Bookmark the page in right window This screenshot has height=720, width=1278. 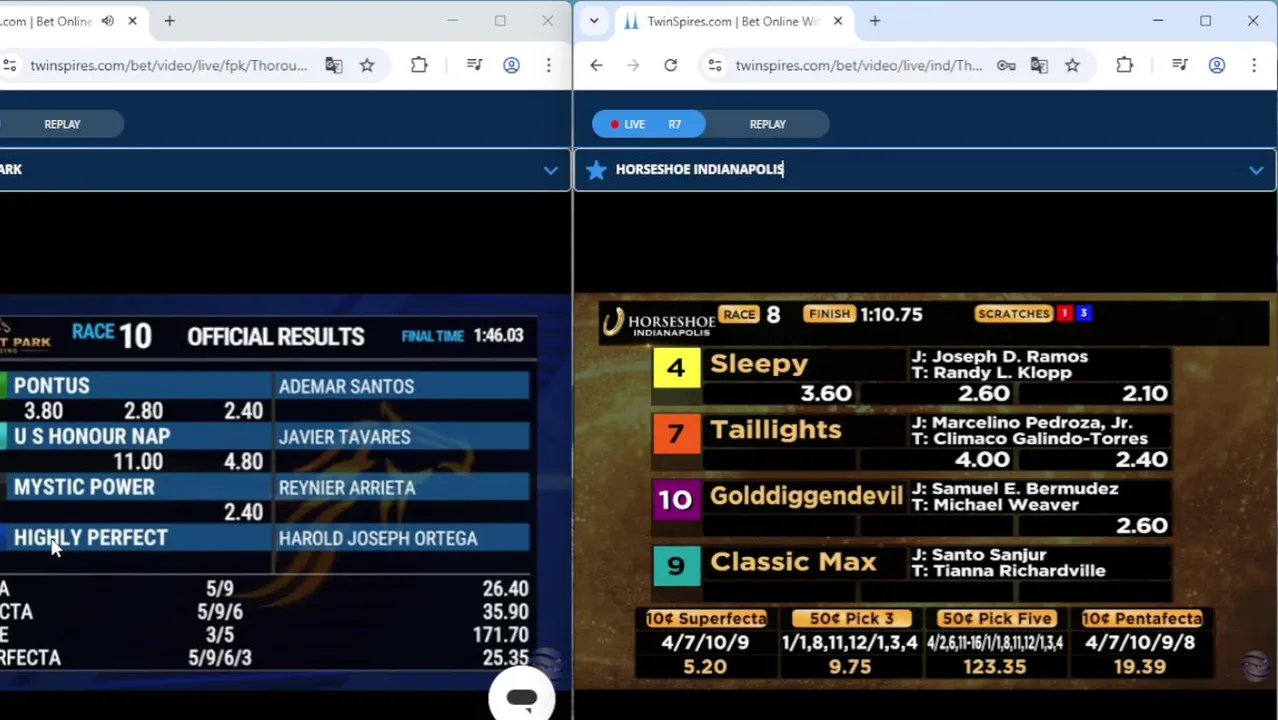coord(1072,65)
